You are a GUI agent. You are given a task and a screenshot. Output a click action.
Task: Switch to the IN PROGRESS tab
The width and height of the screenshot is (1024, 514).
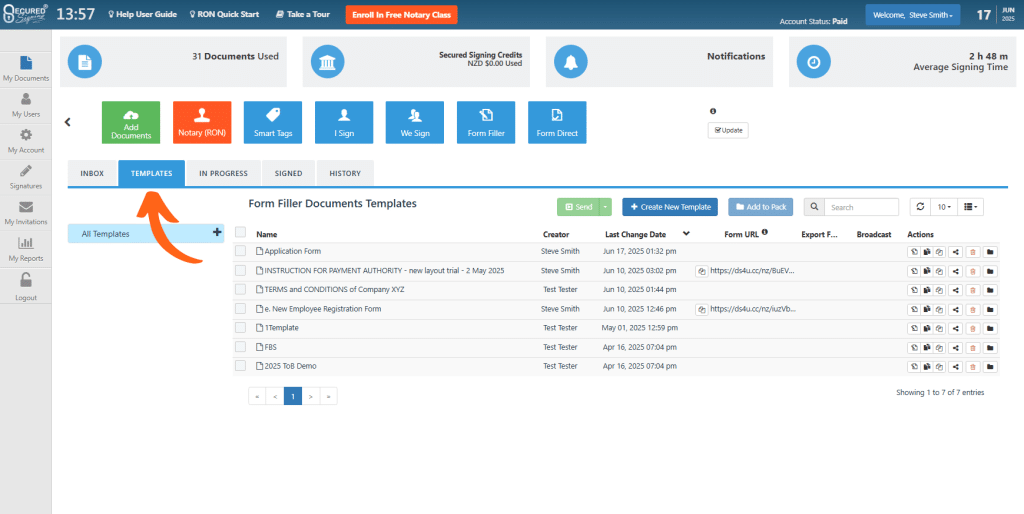223,174
